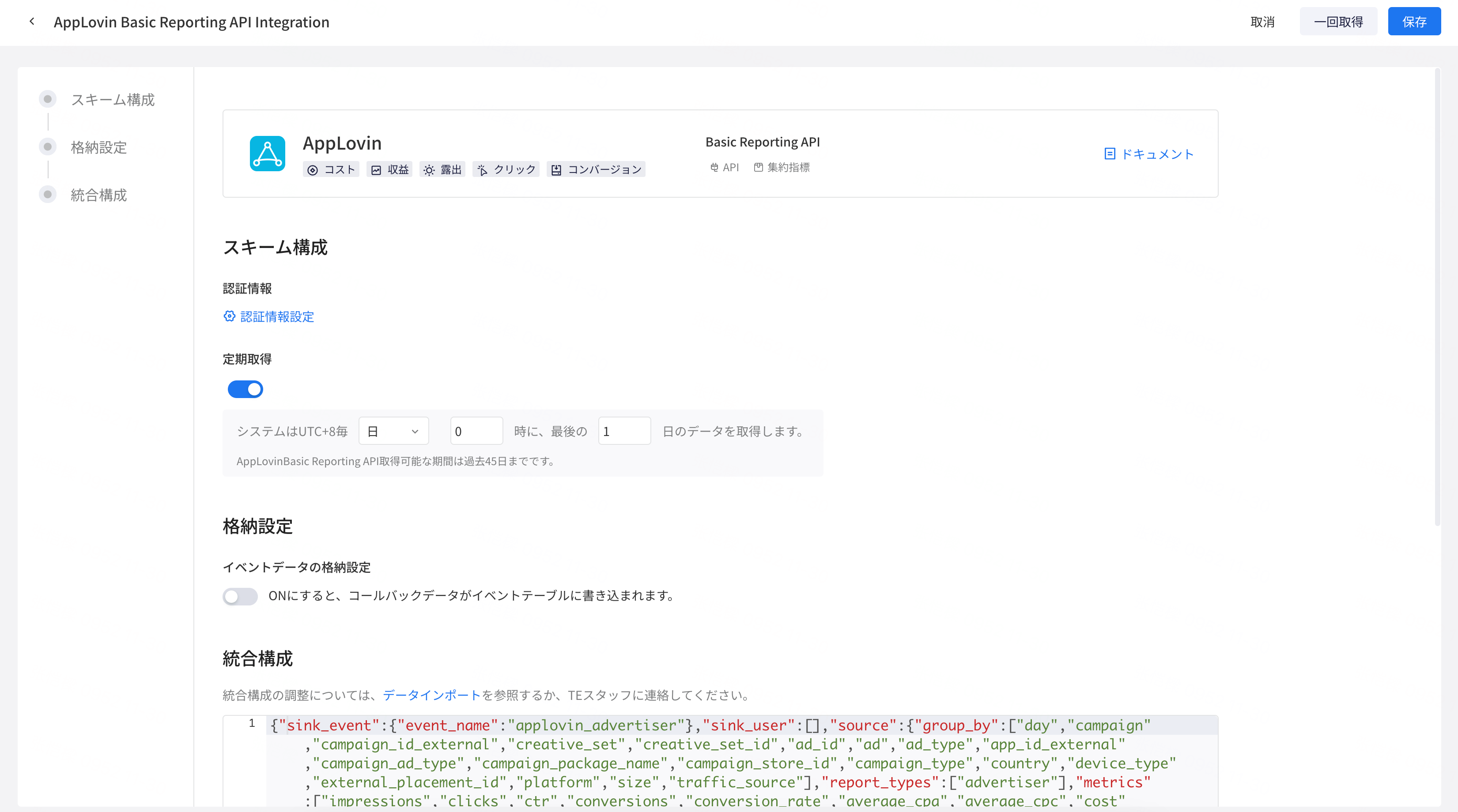Click the 収益 tag label
This screenshot has height=812, width=1458.
(x=398, y=170)
